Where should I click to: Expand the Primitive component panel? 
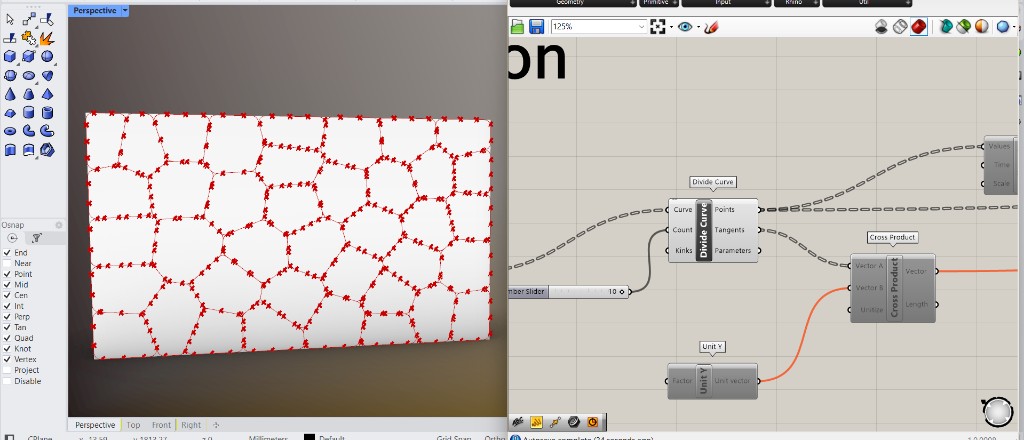[675, 3]
